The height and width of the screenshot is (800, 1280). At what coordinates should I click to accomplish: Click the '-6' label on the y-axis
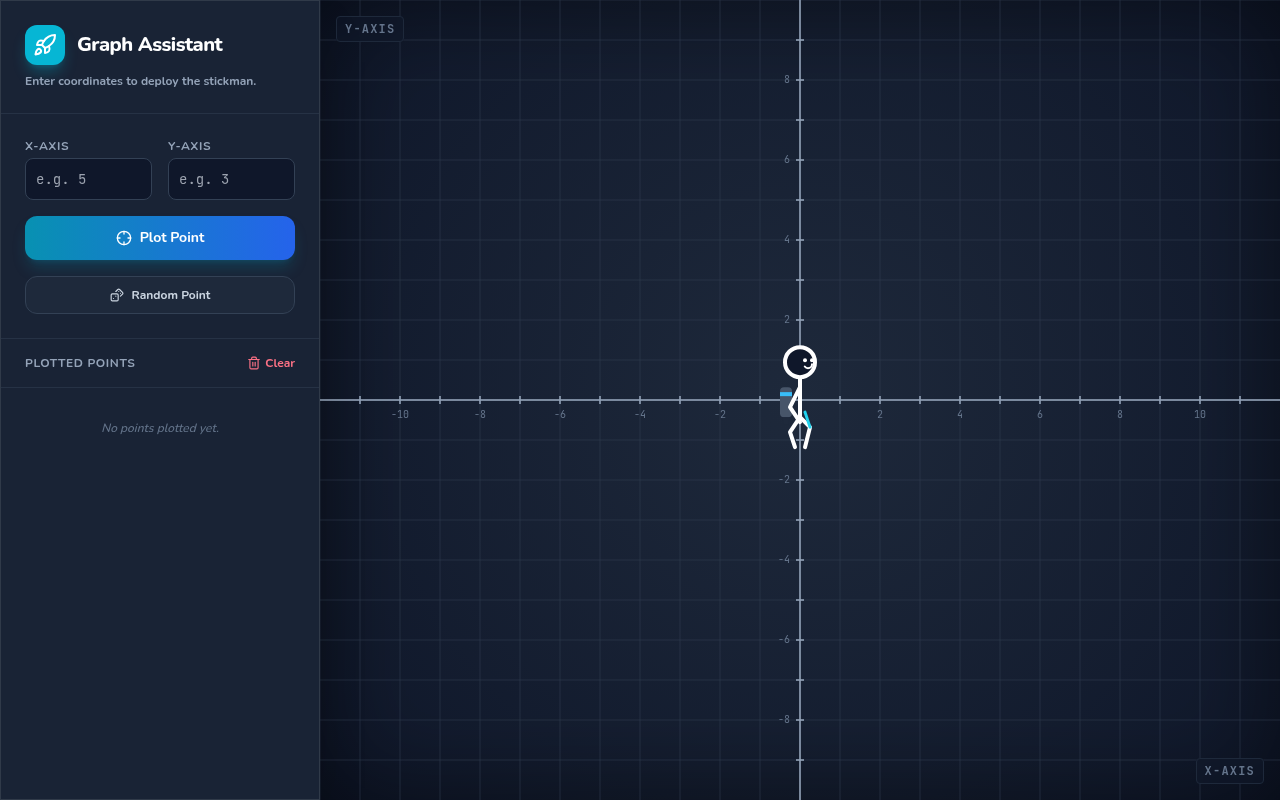click(x=785, y=640)
